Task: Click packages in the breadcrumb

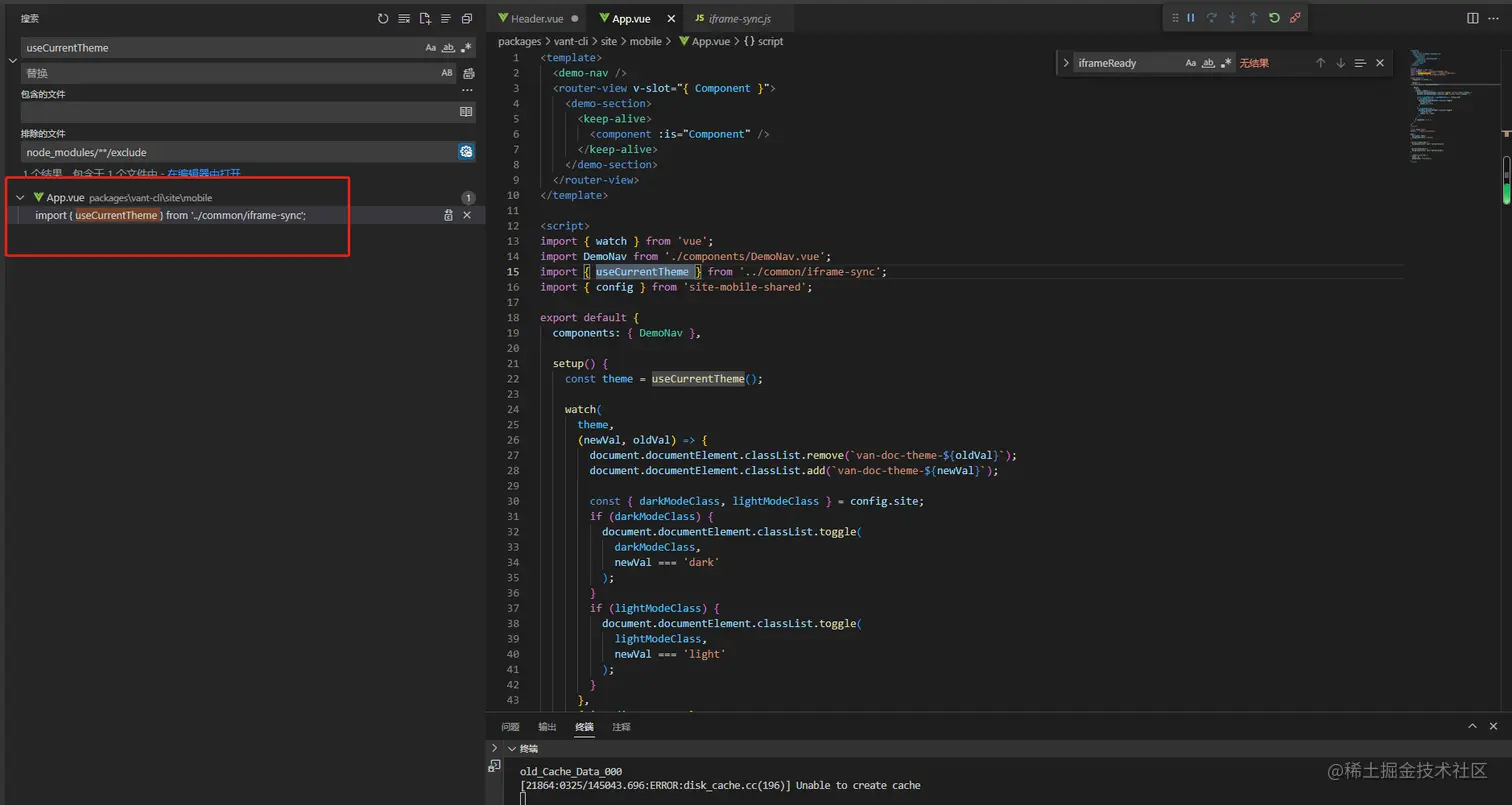Action: (519, 41)
